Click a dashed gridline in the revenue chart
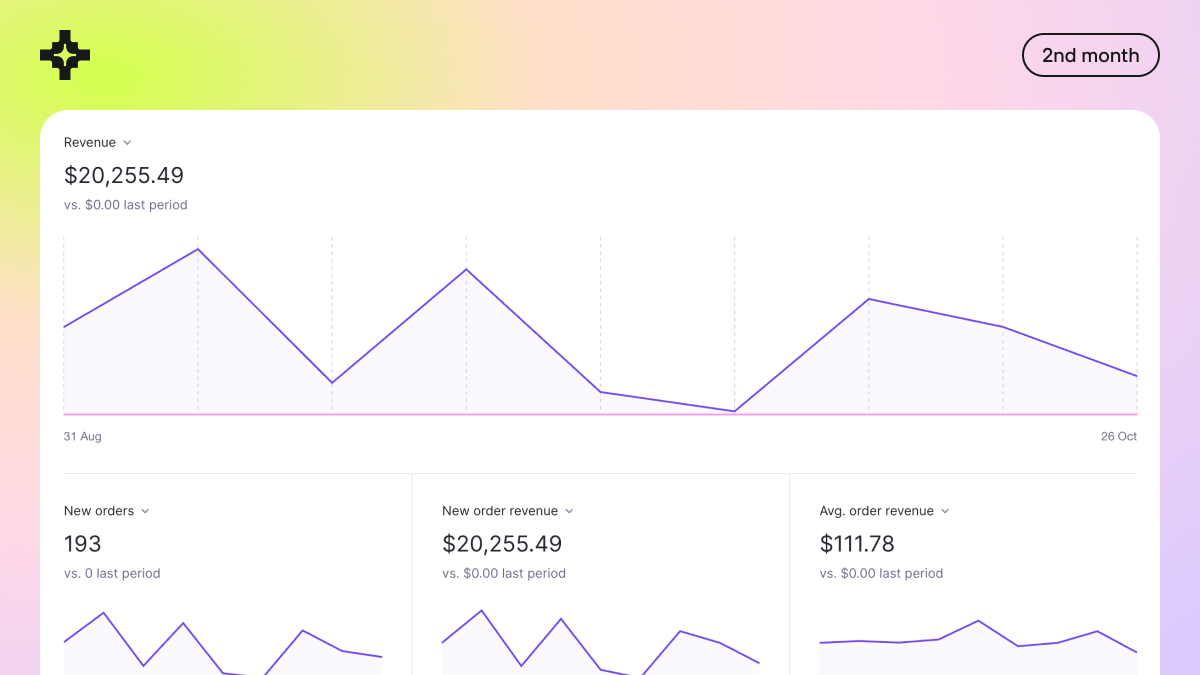 coord(331,320)
